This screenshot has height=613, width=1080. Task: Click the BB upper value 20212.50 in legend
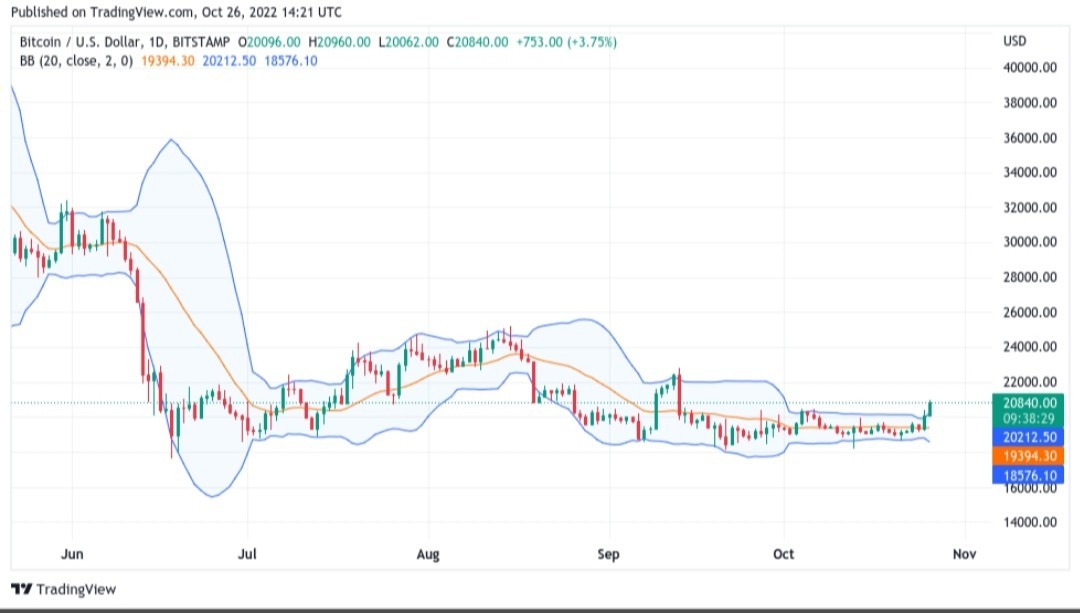click(229, 61)
